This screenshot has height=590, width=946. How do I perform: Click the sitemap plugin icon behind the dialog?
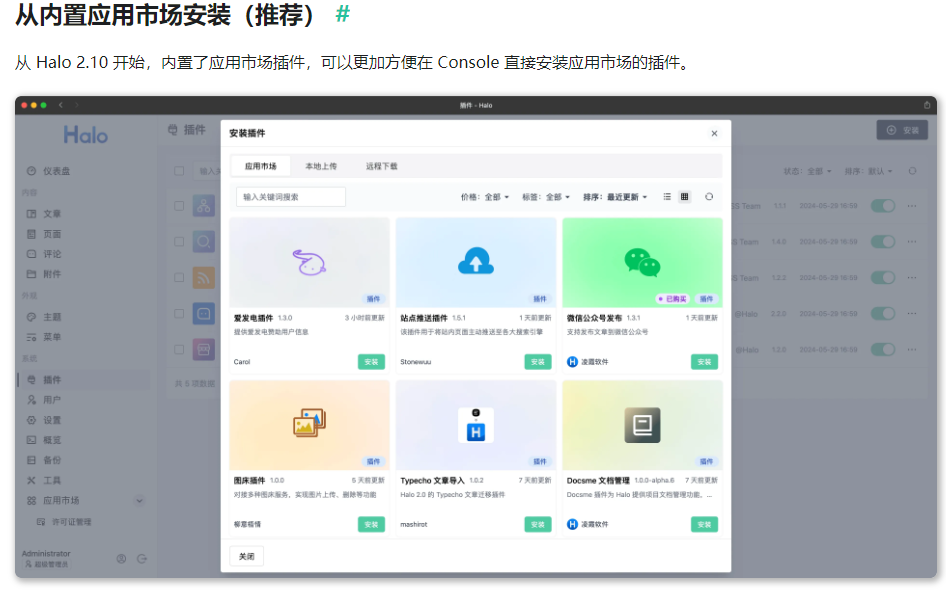[204, 206]
